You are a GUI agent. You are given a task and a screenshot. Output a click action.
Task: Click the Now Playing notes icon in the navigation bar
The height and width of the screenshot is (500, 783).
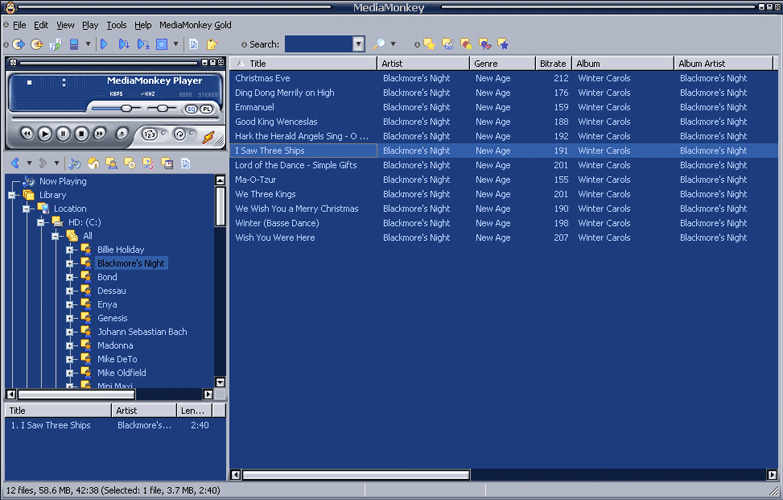(x=74, y=163)
